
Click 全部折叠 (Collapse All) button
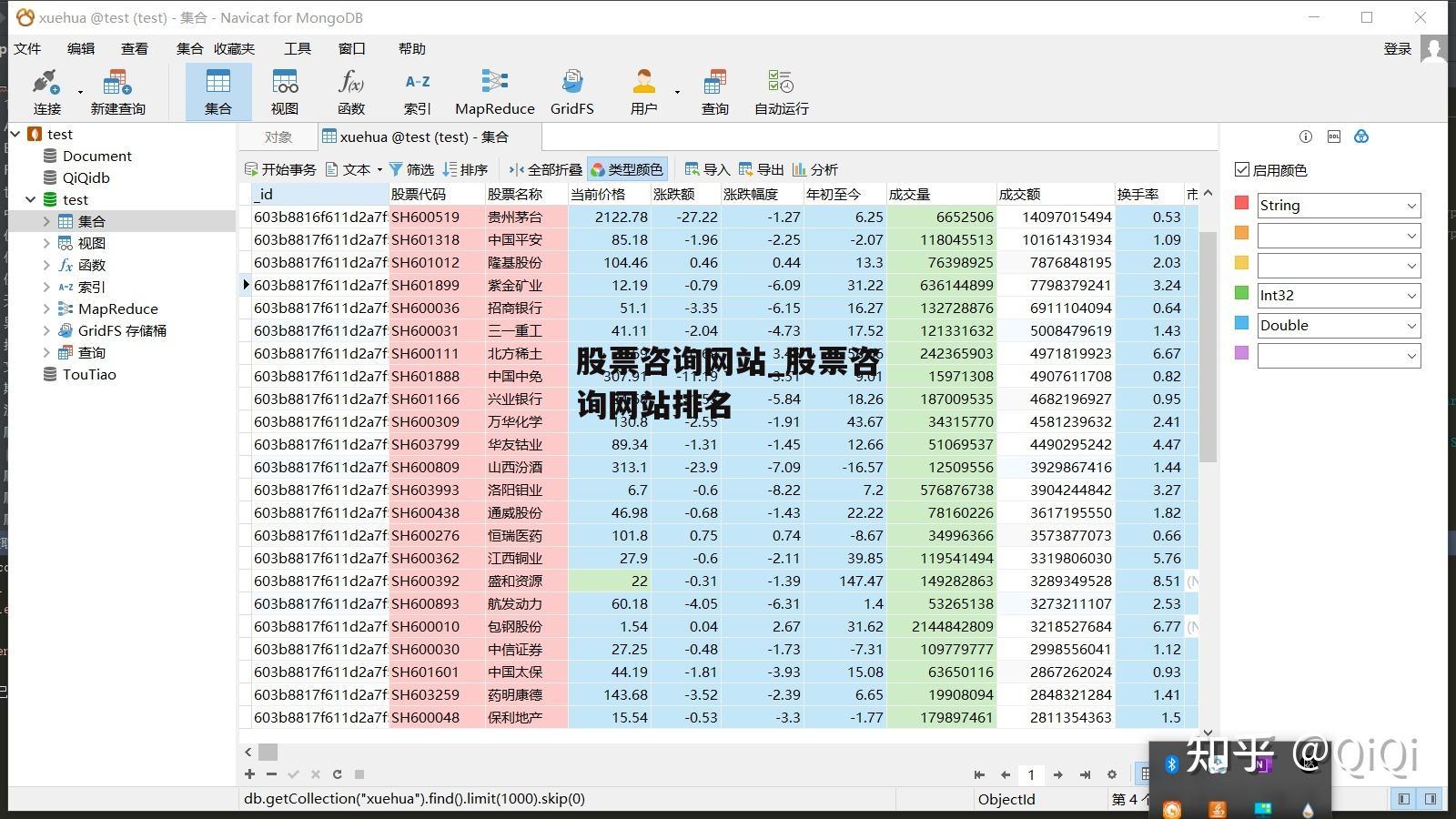tap(545, 169)
